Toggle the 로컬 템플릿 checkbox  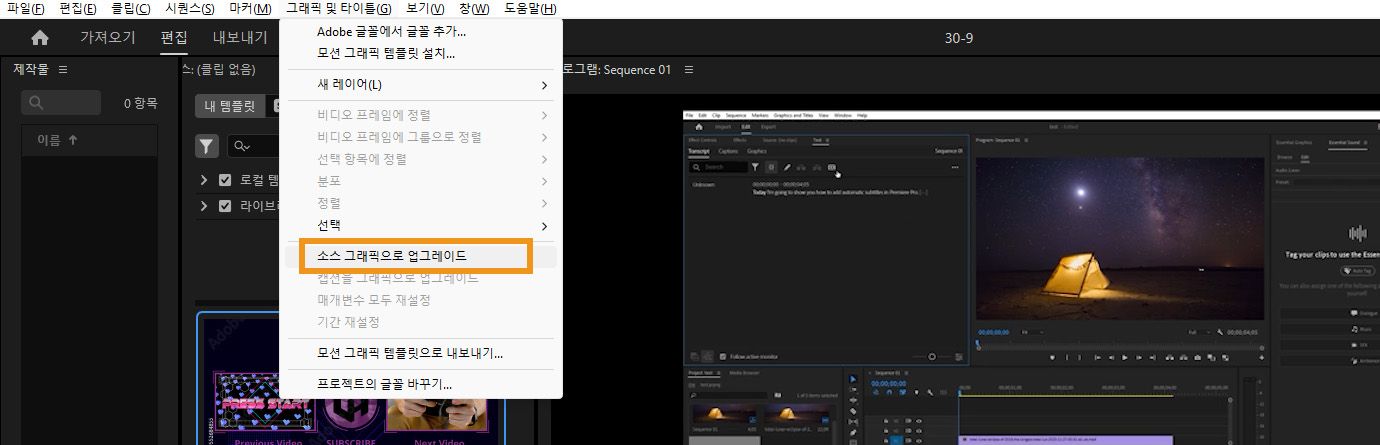tap(225, 180)
